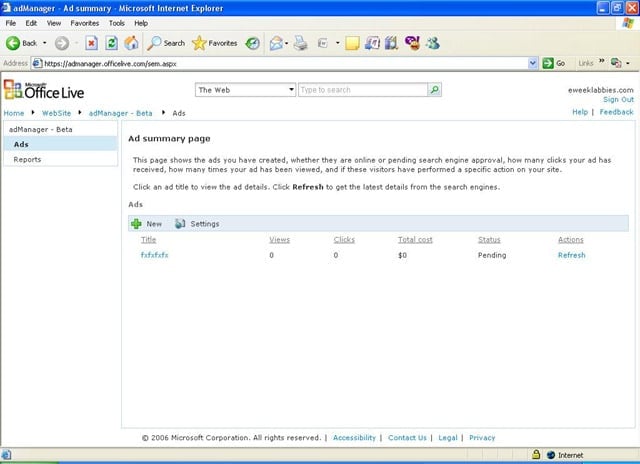Select Reports in the left sidebar
Image resolution: width=640 pixels, height=464 pixels.
click(x=61, y=159)
